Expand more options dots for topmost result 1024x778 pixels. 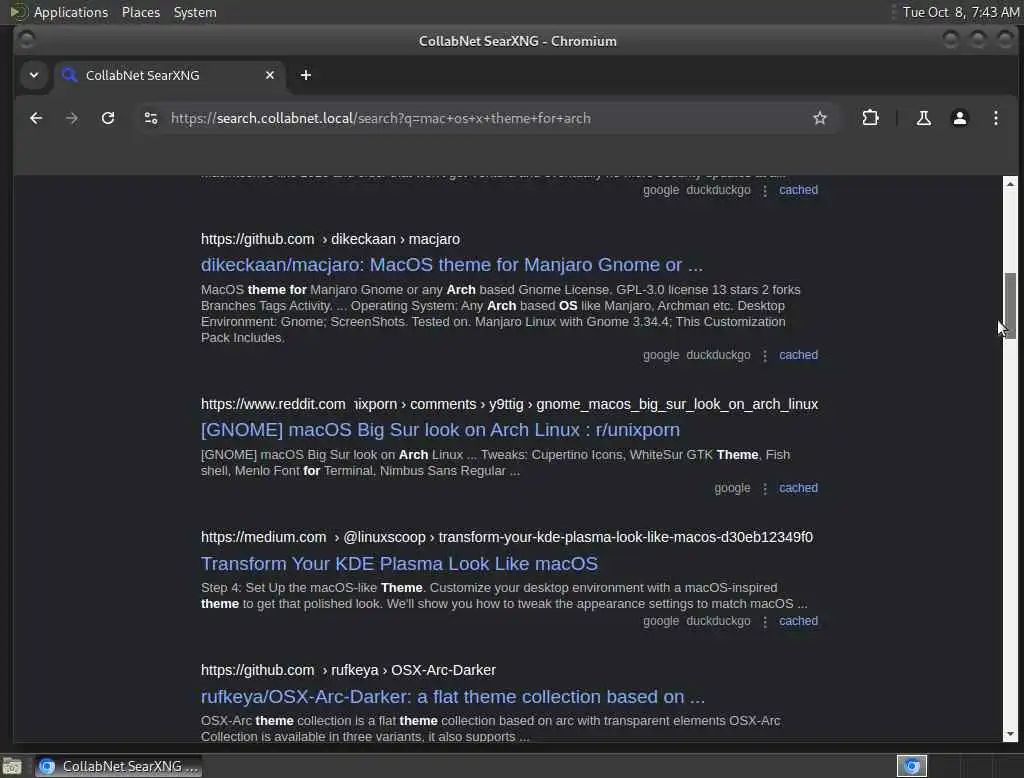[765, 190]
